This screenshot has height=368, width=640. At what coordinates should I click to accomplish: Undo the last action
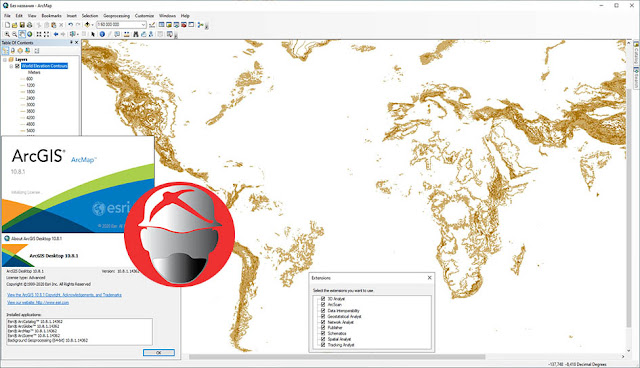70,25
